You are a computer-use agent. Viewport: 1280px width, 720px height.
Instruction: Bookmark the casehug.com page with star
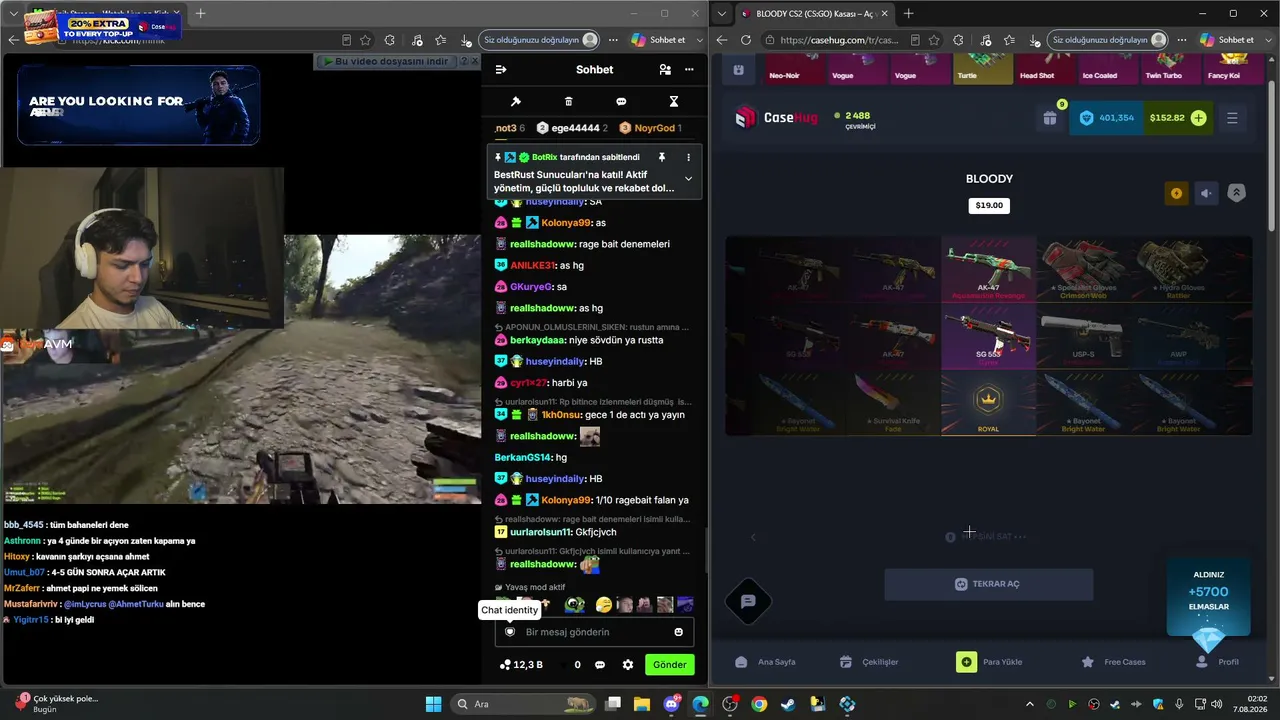[x=934, y=40]
